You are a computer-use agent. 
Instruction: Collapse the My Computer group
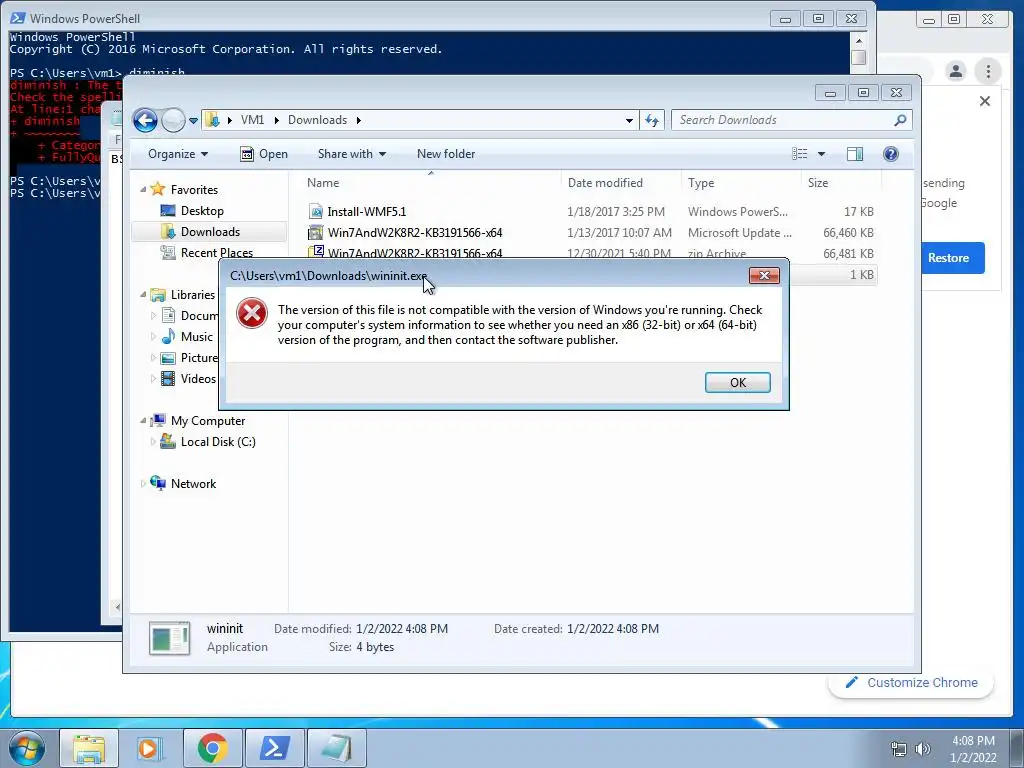pos(143,421)
